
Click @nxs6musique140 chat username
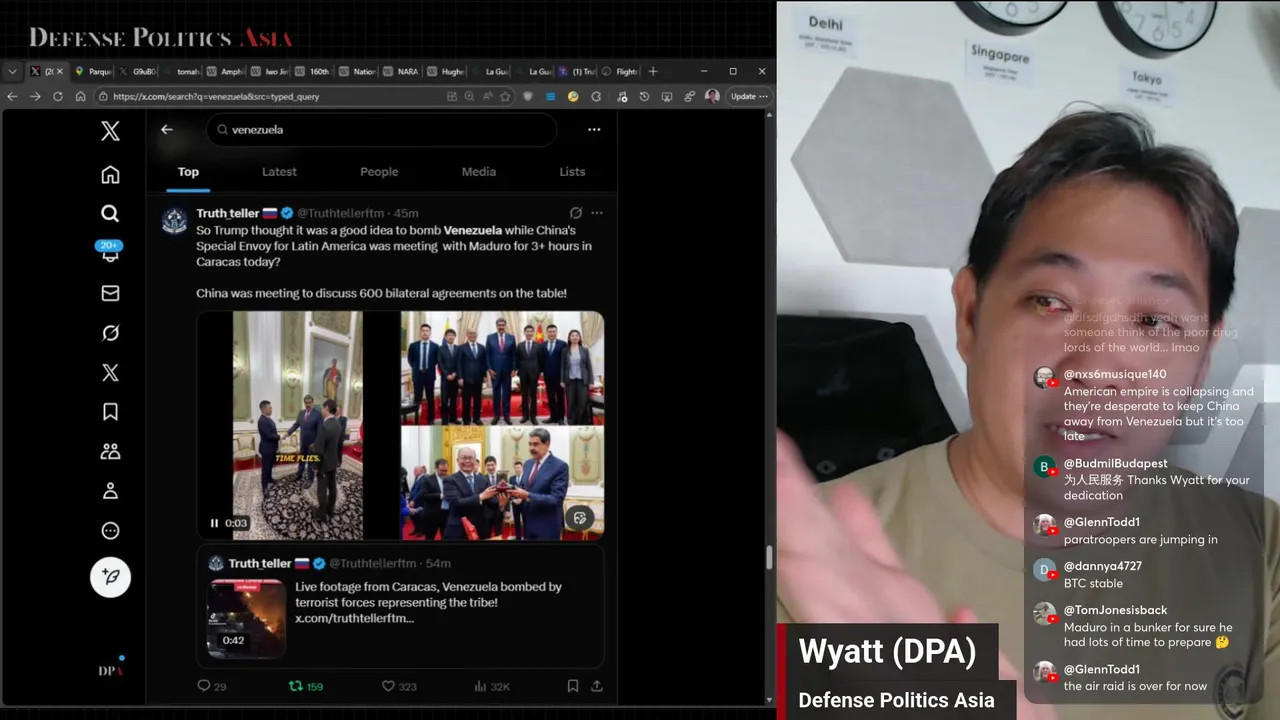point(1115,374)
